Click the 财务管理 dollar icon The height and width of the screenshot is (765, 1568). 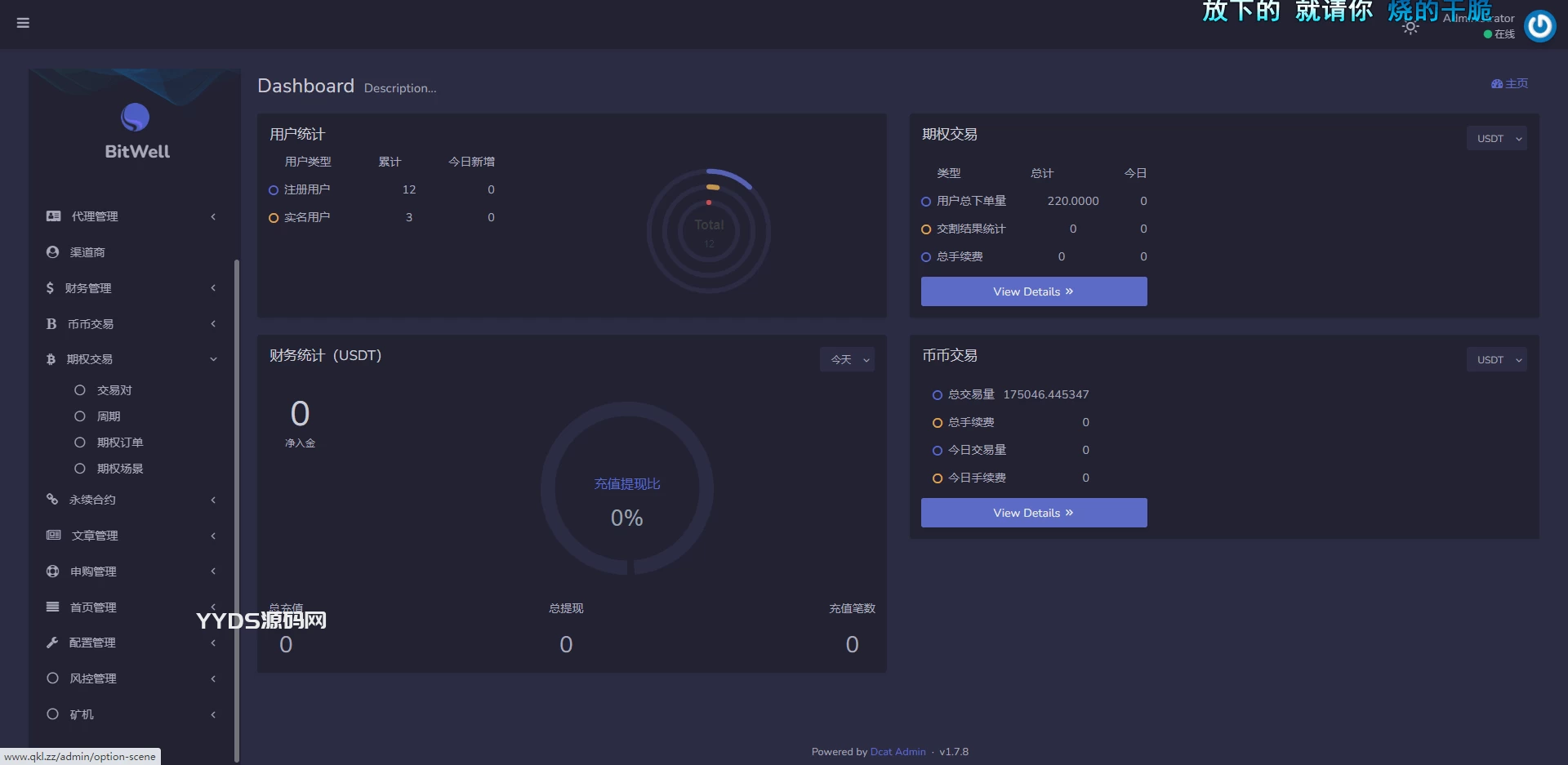point(50,288)
